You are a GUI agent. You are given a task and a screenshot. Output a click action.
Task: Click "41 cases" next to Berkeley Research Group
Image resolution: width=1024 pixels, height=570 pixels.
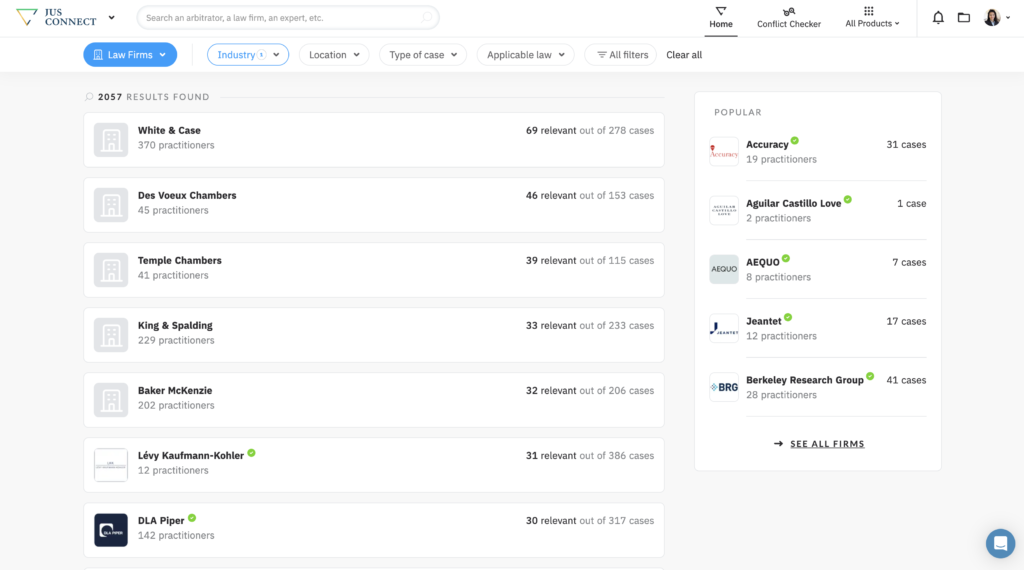click(x=906, y=380)
